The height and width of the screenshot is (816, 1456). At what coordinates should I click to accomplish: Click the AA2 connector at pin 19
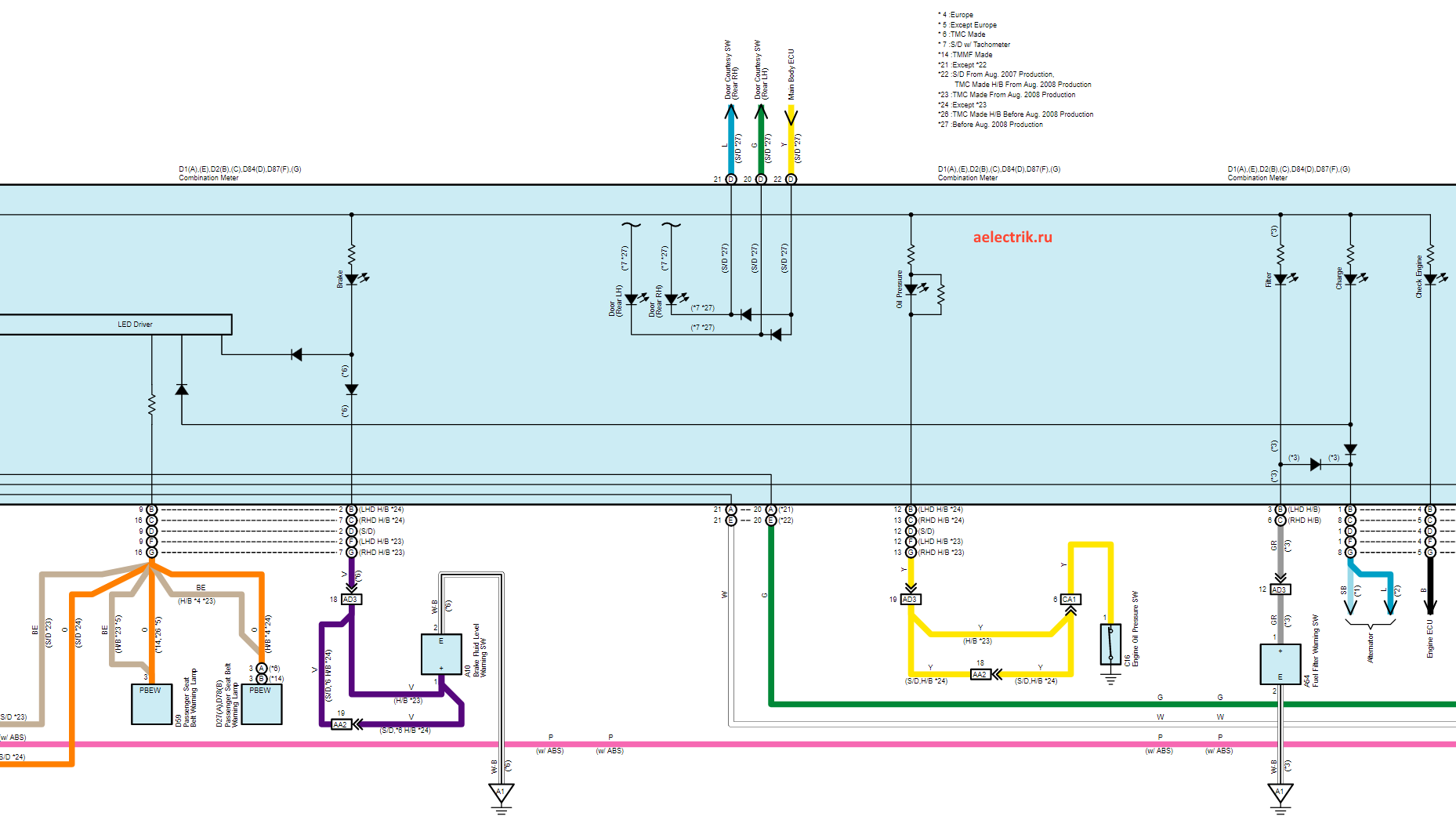[341, 724]
